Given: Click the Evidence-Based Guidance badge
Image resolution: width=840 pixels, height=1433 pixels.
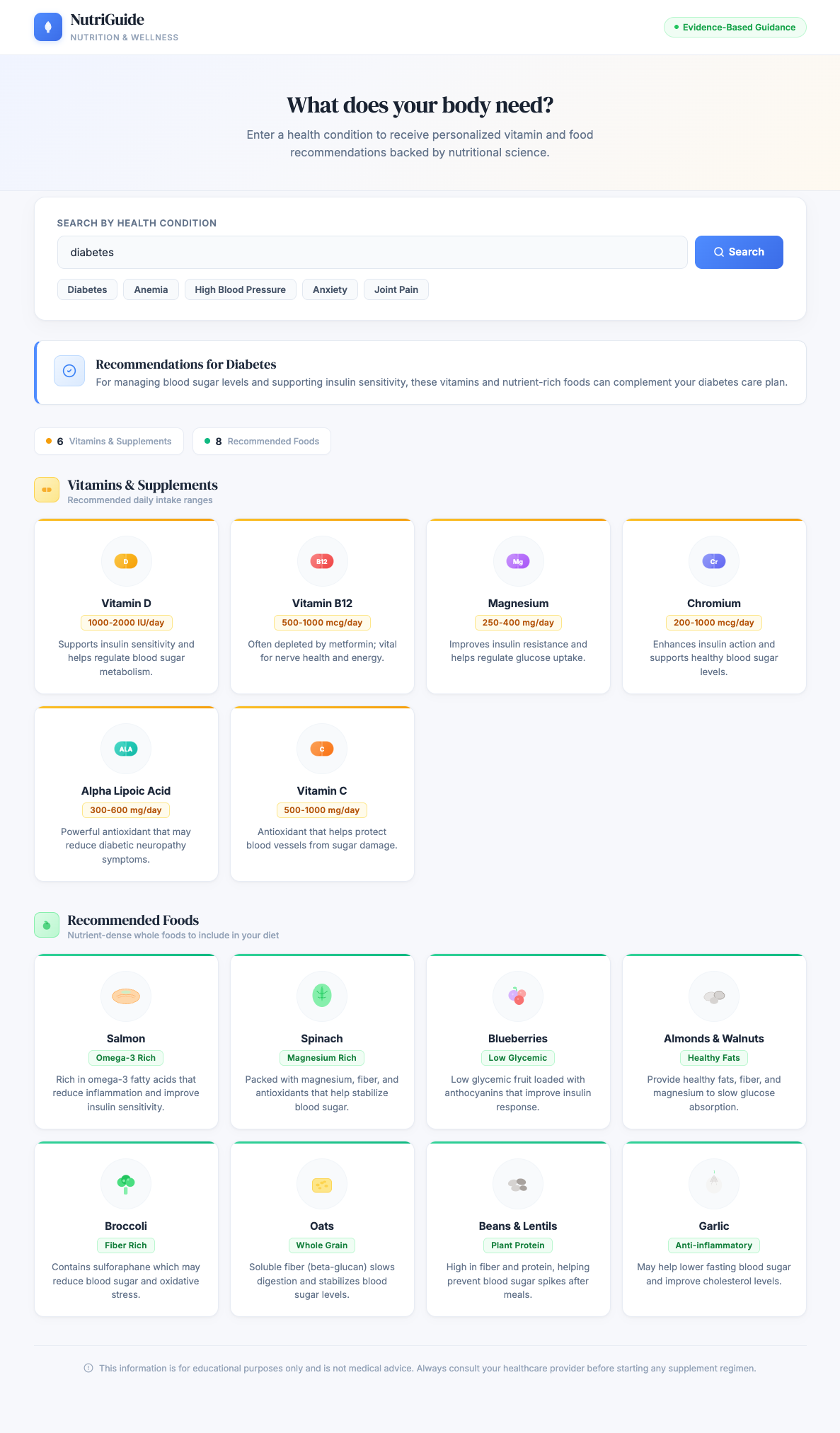Looking at the screenshot, I should point(735,28).
